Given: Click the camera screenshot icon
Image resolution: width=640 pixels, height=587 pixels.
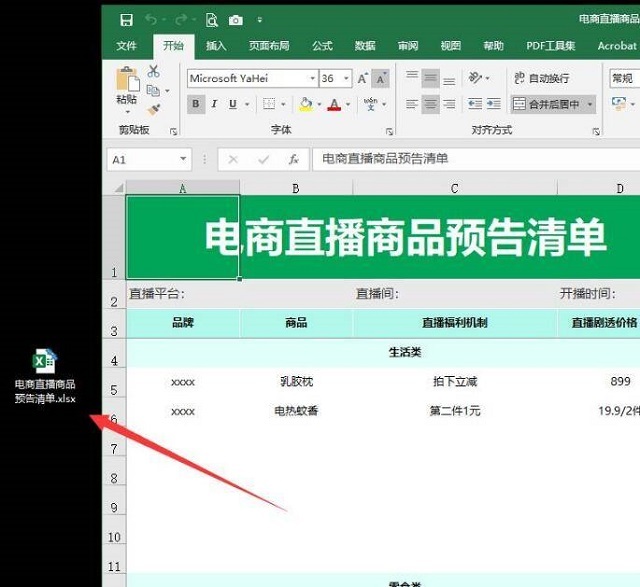Looking at the screenshot, I should (x=236, y=20).
